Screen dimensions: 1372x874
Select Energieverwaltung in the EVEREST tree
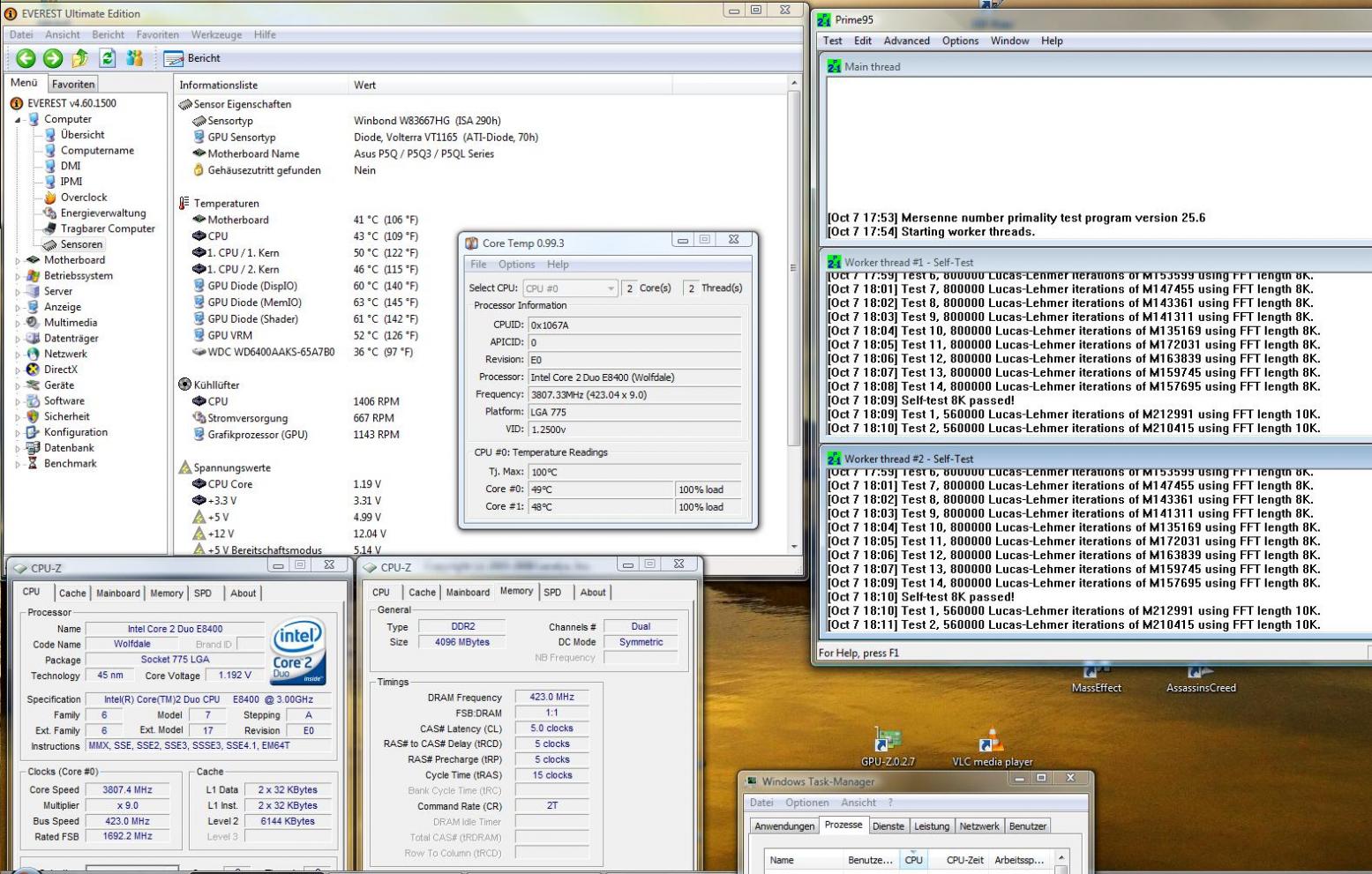click(103, 213)
